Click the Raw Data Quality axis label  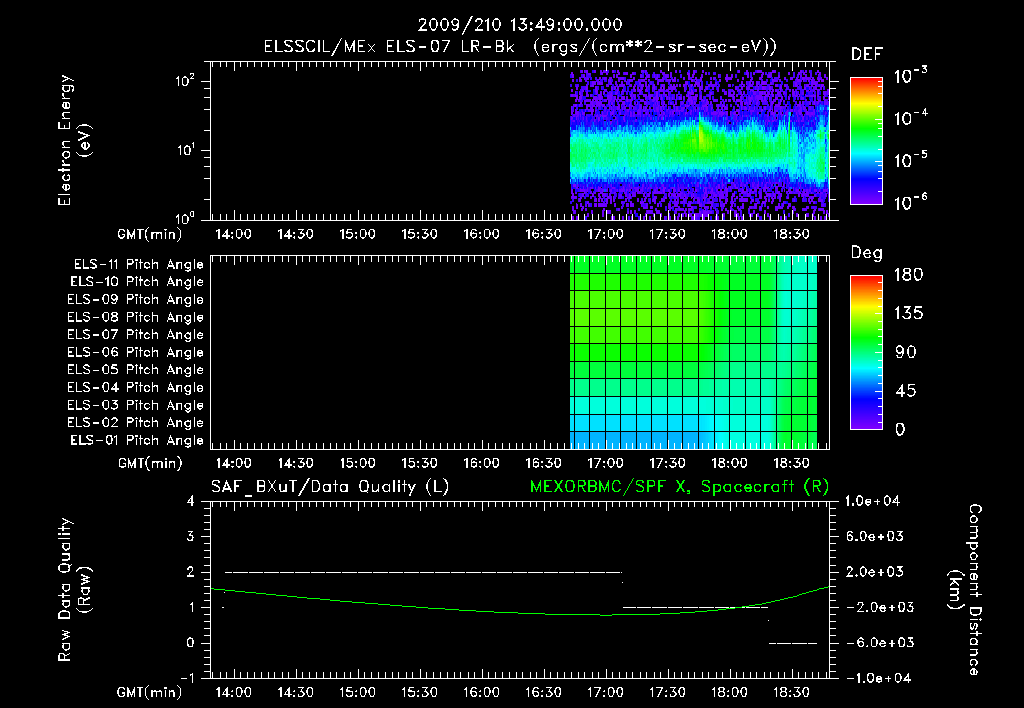[74, 590]
